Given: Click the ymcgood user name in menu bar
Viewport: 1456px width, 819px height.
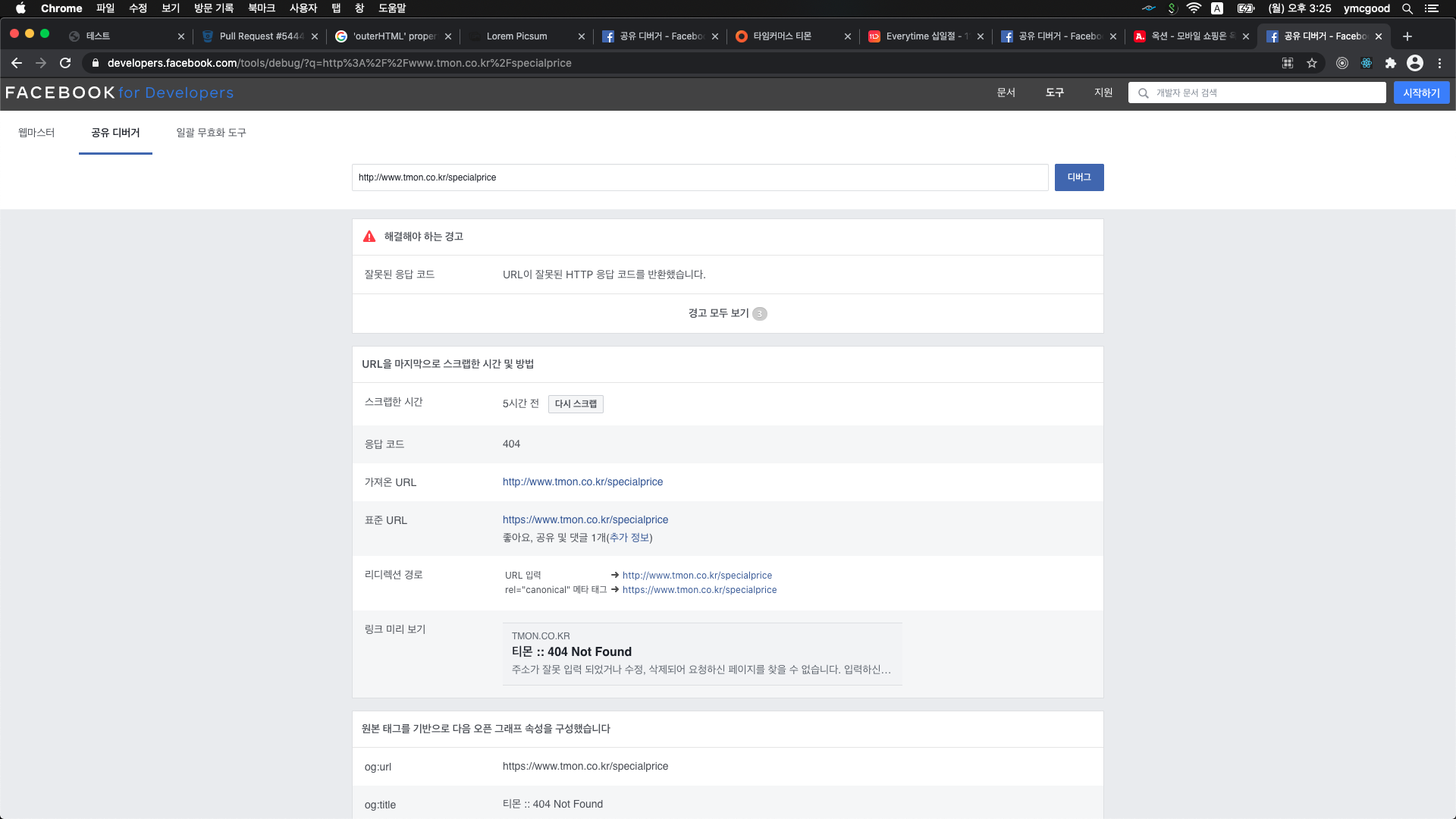Looking at the screenshot, I should tap(1367, 8).
